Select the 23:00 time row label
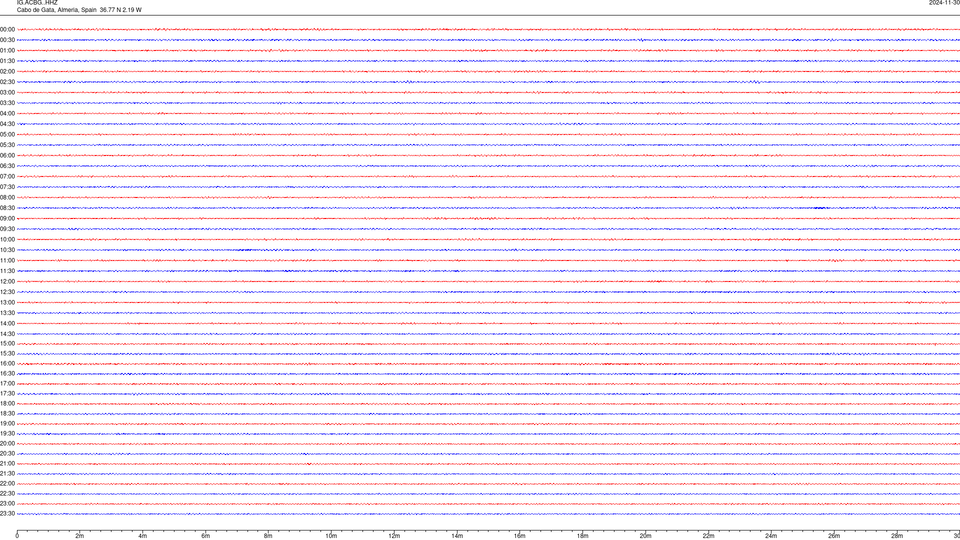 (x=7, y=504)
